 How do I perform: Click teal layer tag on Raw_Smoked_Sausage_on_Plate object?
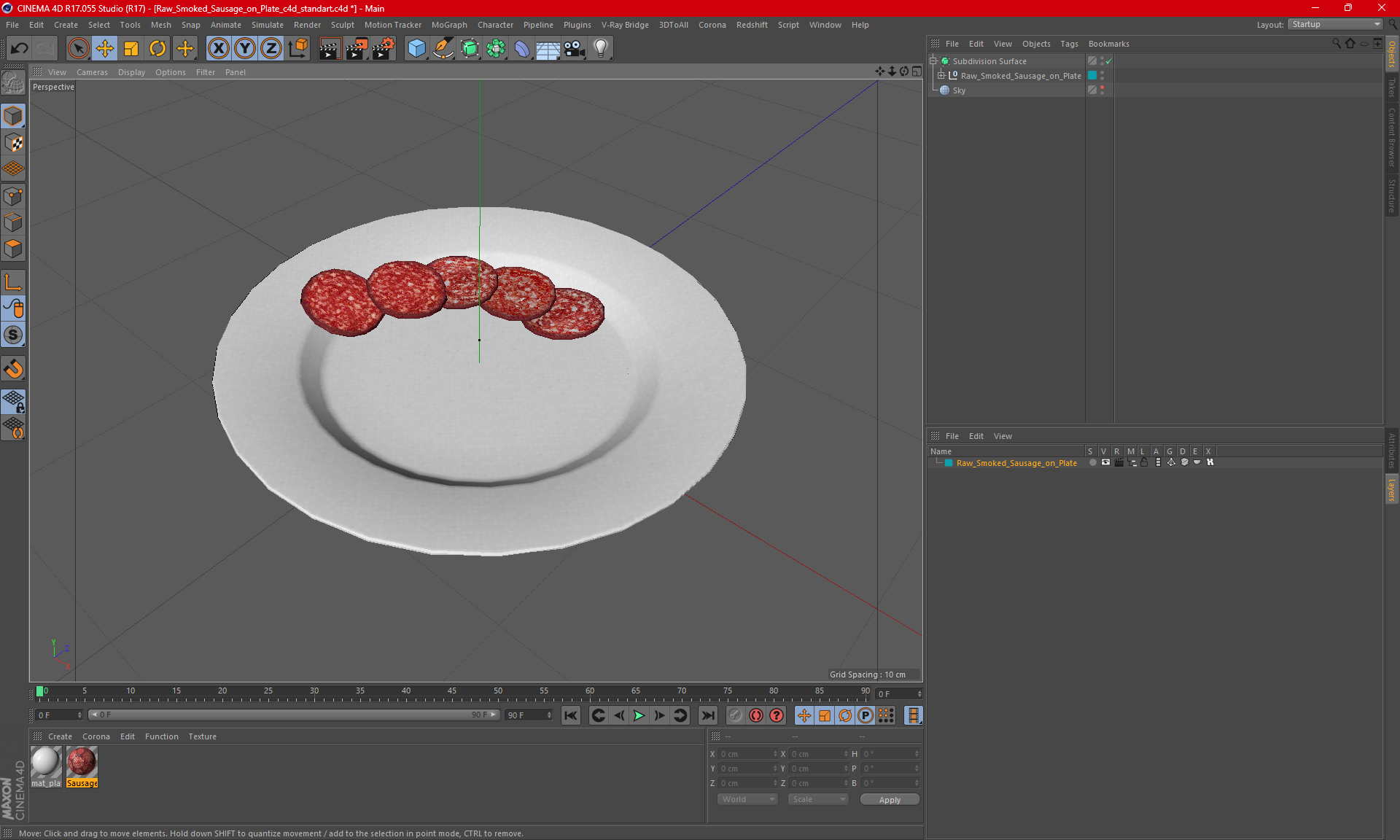(1092, 75)
